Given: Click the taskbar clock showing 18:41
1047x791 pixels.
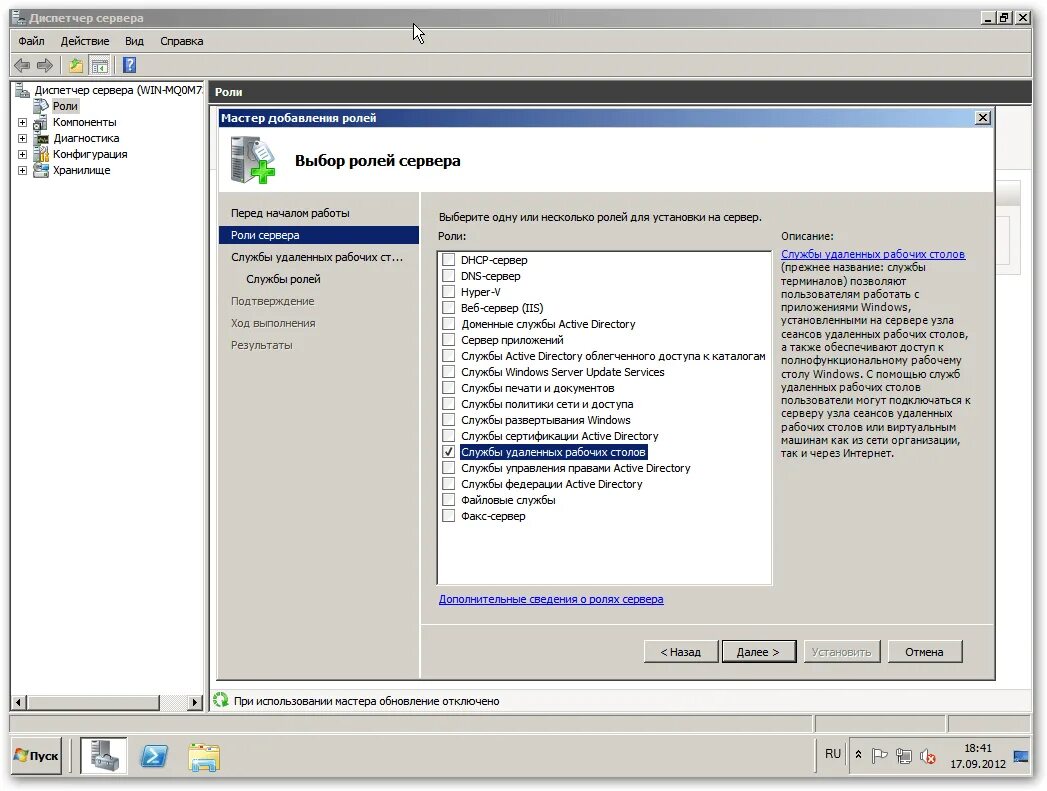Looking at the screenshot, I should click(978, 748).
